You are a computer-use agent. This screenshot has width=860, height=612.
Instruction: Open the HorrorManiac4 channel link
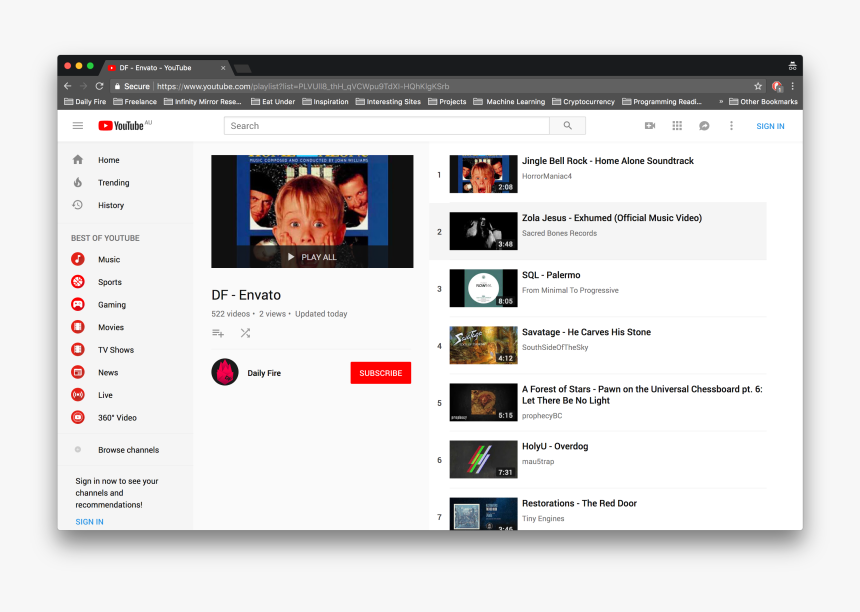pyautogui.click(x=547, y=176)
